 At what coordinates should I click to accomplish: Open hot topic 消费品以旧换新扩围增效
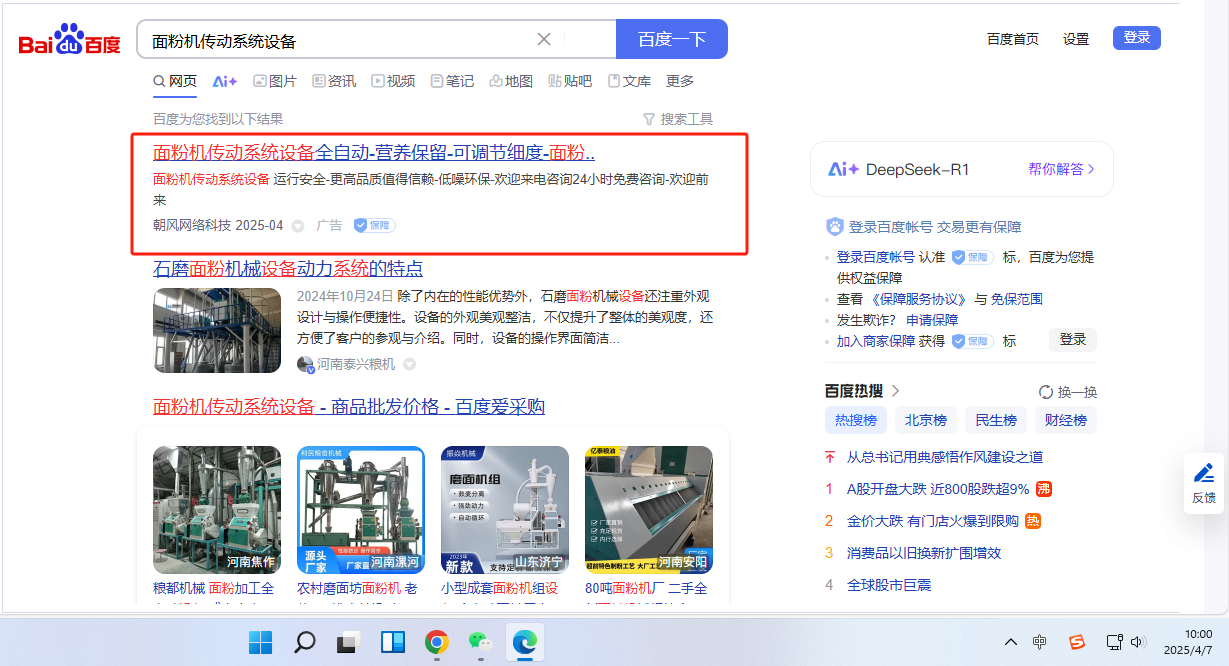tap(924, 553)
